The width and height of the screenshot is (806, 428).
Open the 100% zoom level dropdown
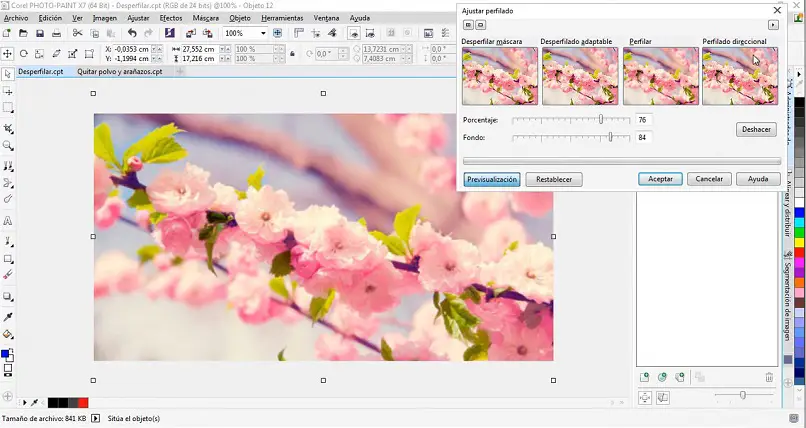coord(263,33)
